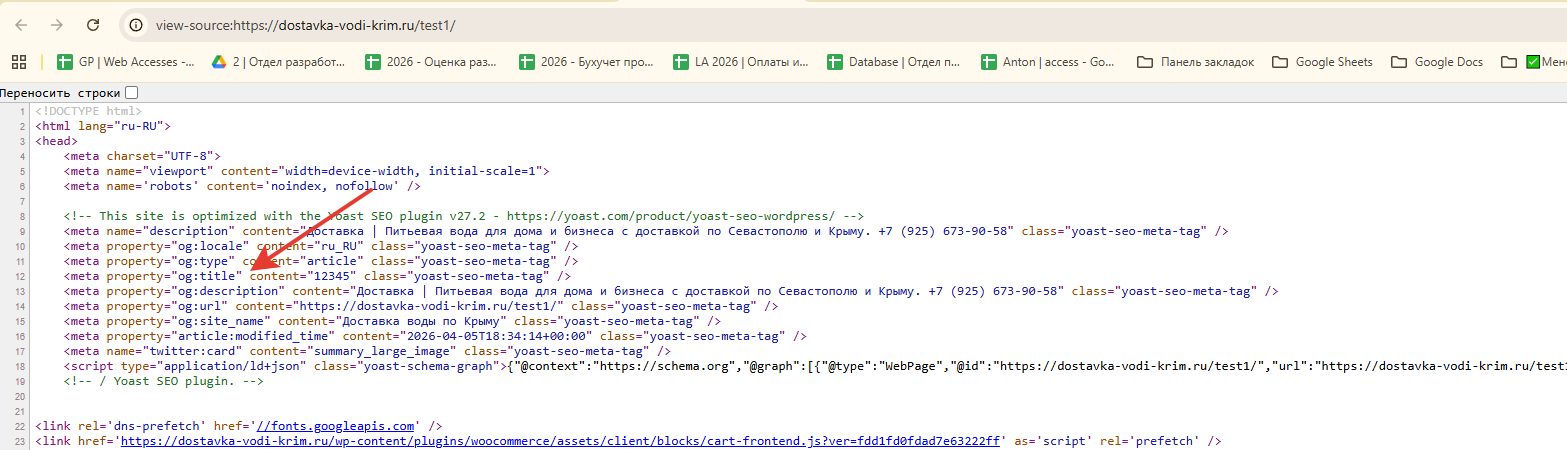The width and height of the screenshot is (1567, 450).
Task: Expand the Google Sheets bookmark folder
Action: (1322, 62)
